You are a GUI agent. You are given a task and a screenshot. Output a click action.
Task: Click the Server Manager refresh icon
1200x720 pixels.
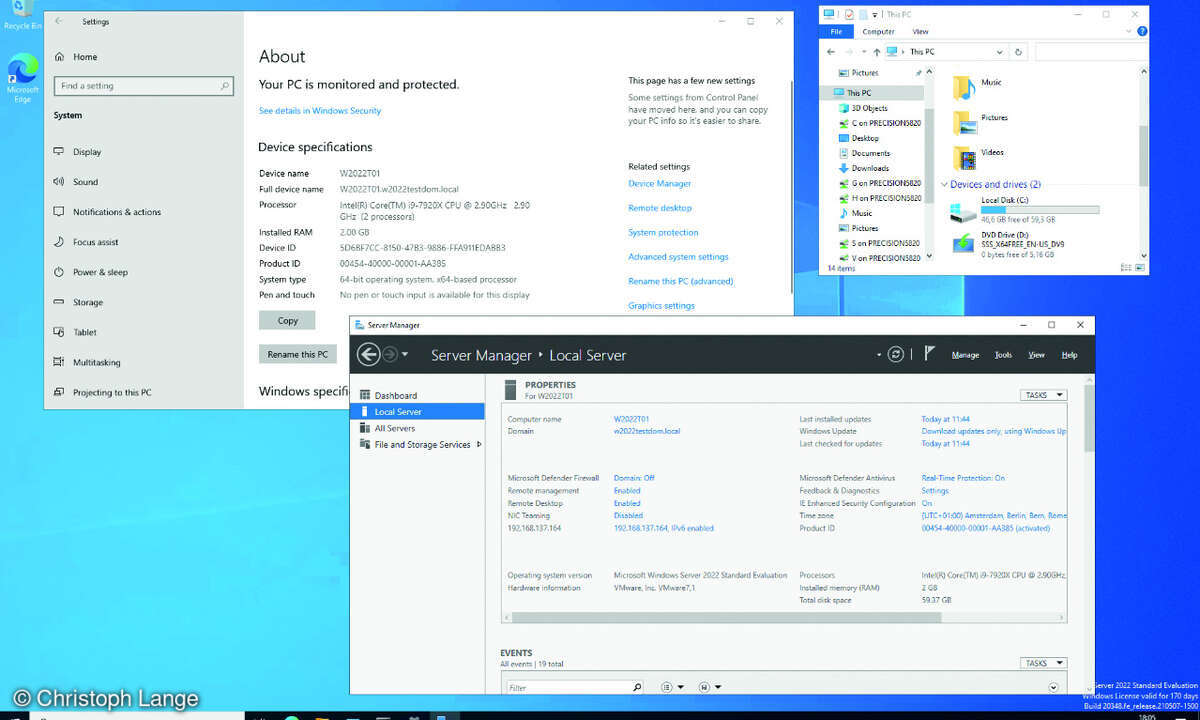(x=896, y=354)
